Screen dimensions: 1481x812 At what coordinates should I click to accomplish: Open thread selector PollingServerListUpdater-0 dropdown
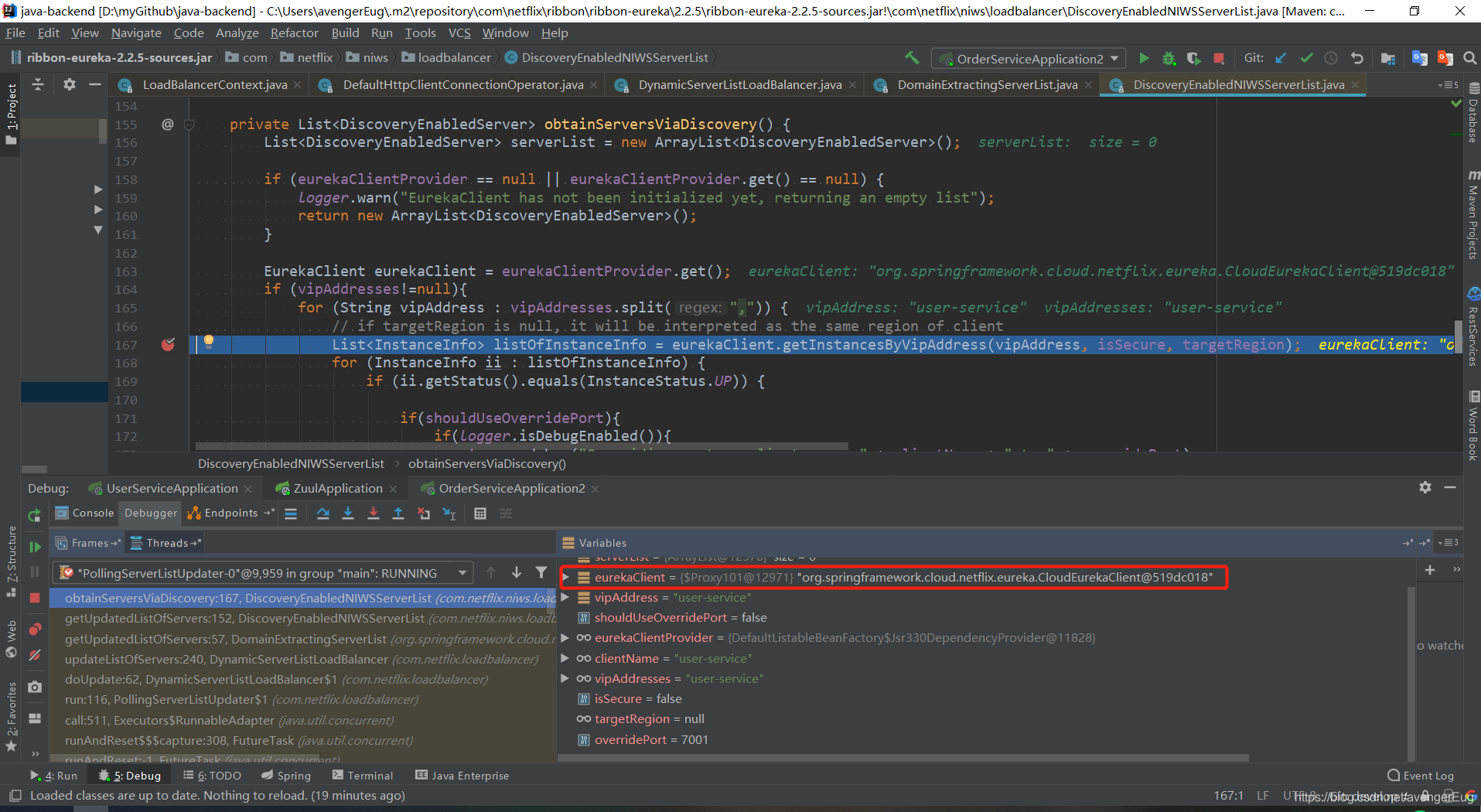click(x=262, y=573)
